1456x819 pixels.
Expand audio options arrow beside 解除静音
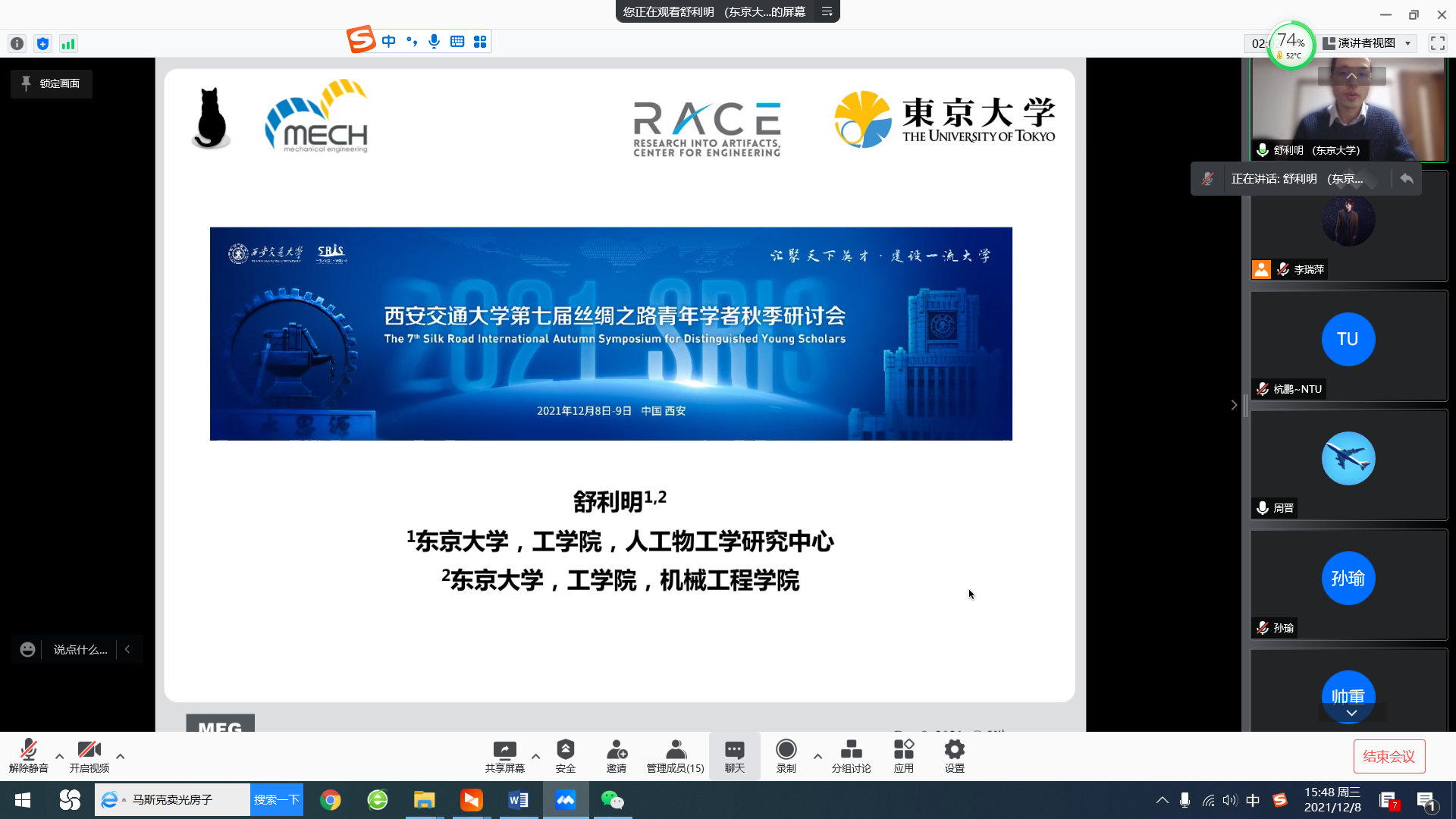(x=59, y=756)
